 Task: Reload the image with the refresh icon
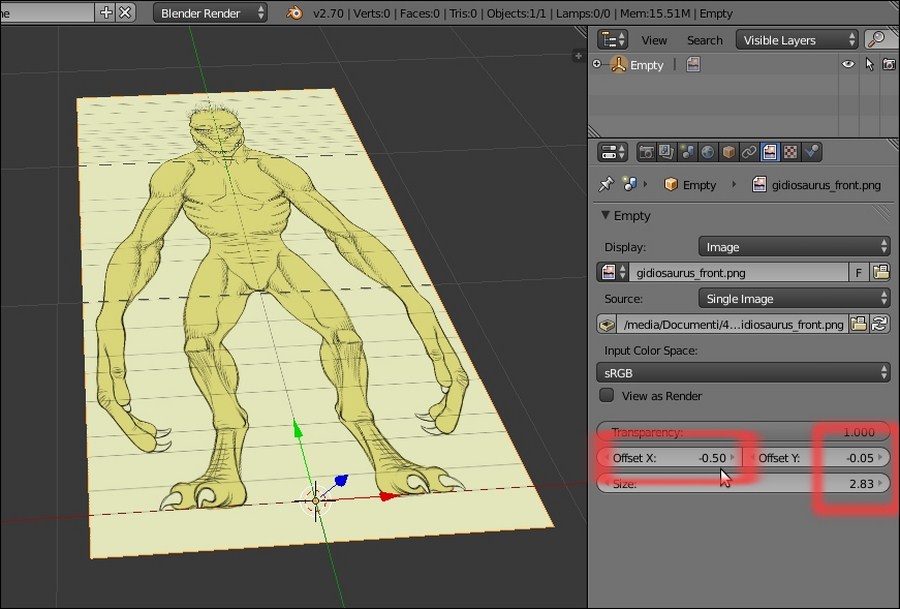(x=880, y=324)
